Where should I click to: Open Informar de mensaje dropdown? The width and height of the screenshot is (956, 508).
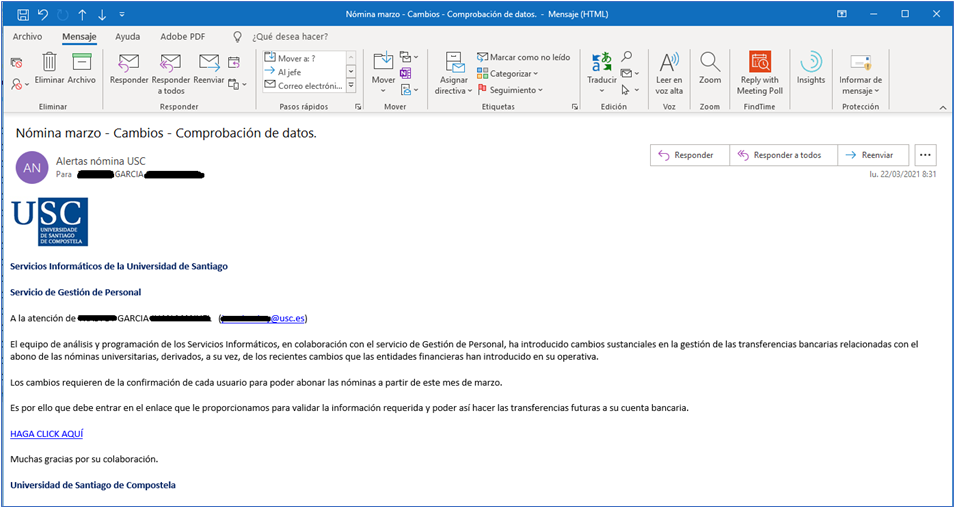click(x=860, y=85)
